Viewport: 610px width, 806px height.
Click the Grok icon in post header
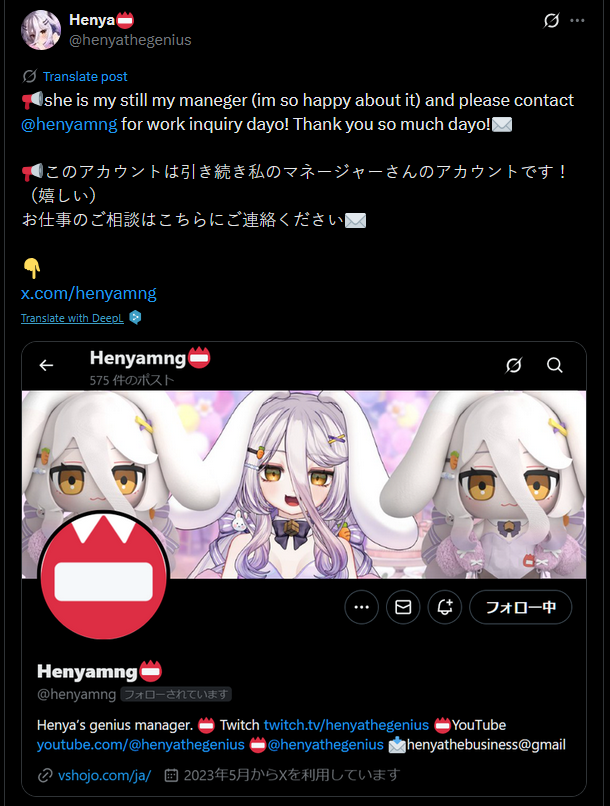(x=551, y=21)
